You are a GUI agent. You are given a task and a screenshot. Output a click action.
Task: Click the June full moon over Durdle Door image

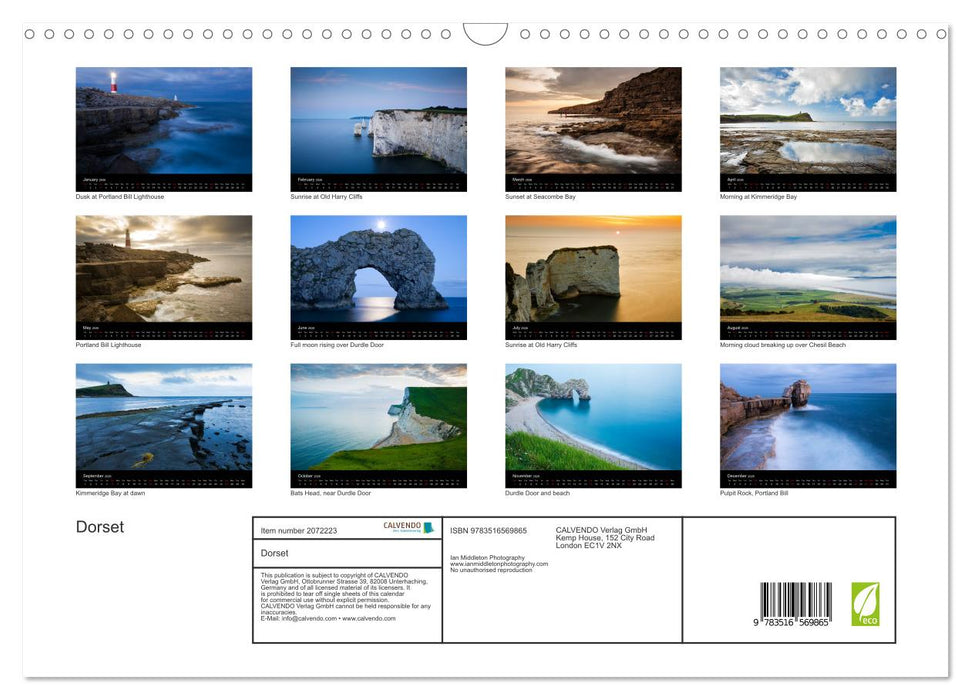coord(378,274)
